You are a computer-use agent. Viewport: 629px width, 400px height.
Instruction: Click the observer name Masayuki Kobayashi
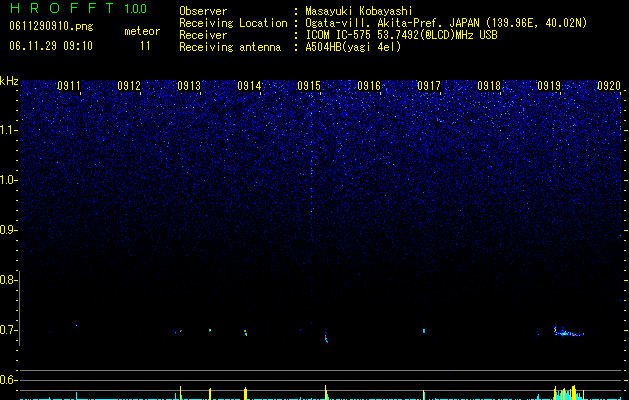click(x=358, y=11)
